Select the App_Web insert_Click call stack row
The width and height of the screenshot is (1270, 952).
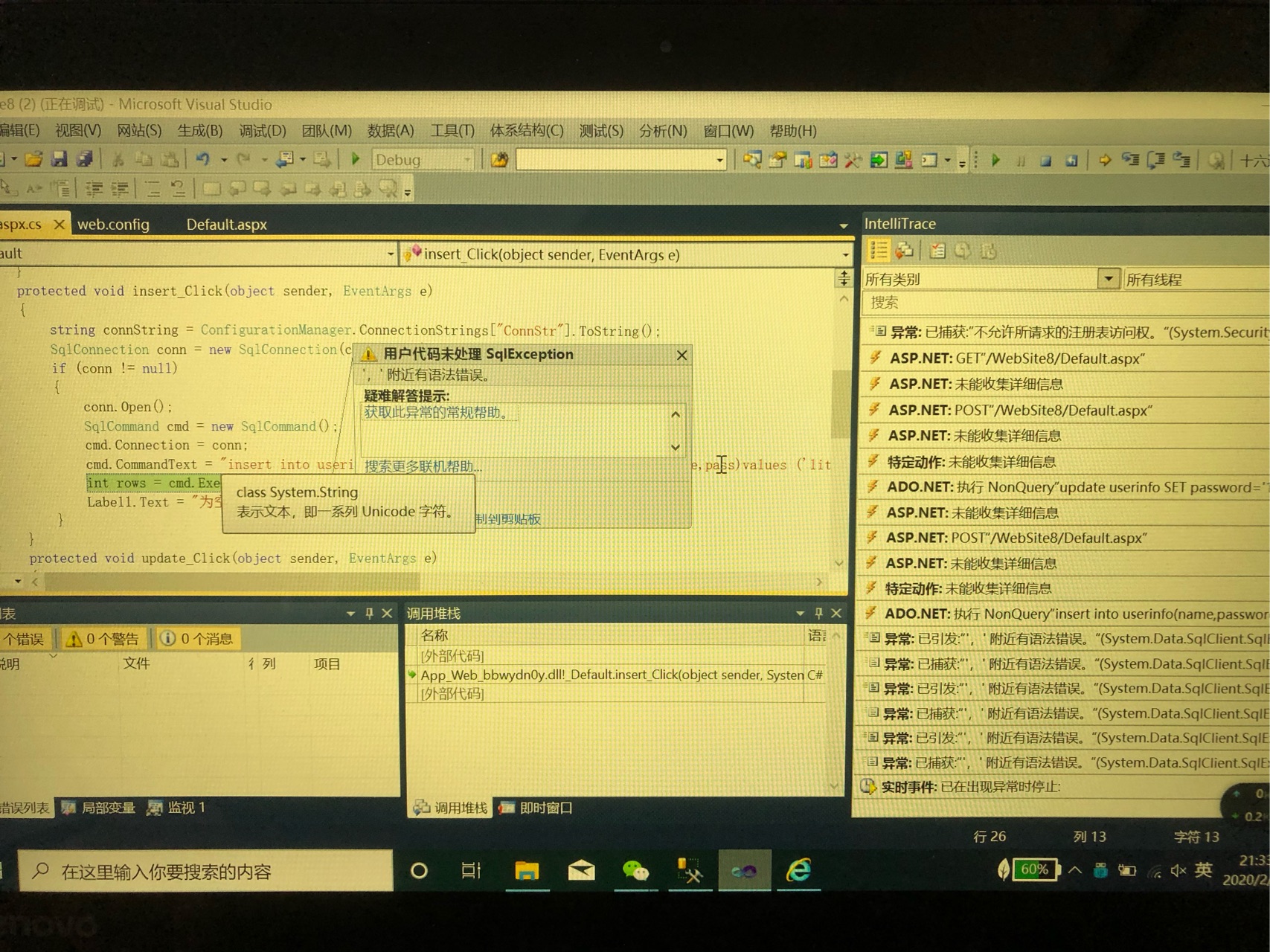pyautogui.click(x=616, y=675)
